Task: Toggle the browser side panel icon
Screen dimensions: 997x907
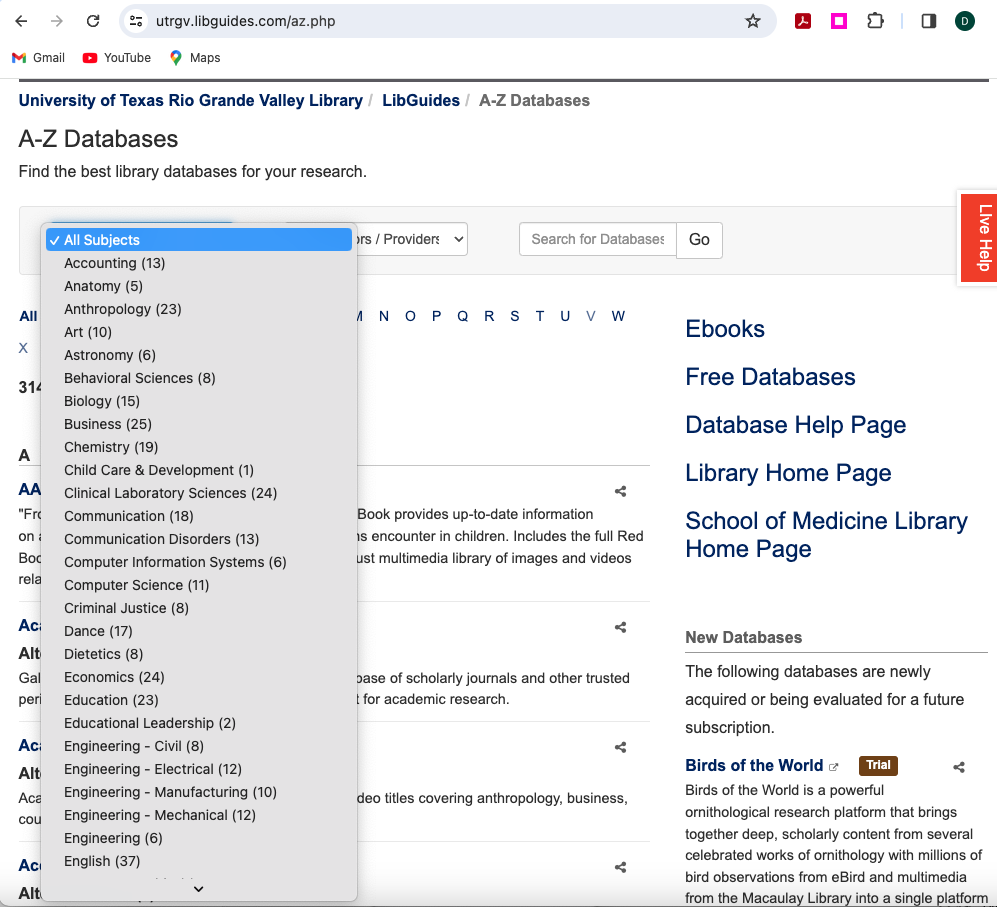Action: pyautogui.click(x=931, y=20)
